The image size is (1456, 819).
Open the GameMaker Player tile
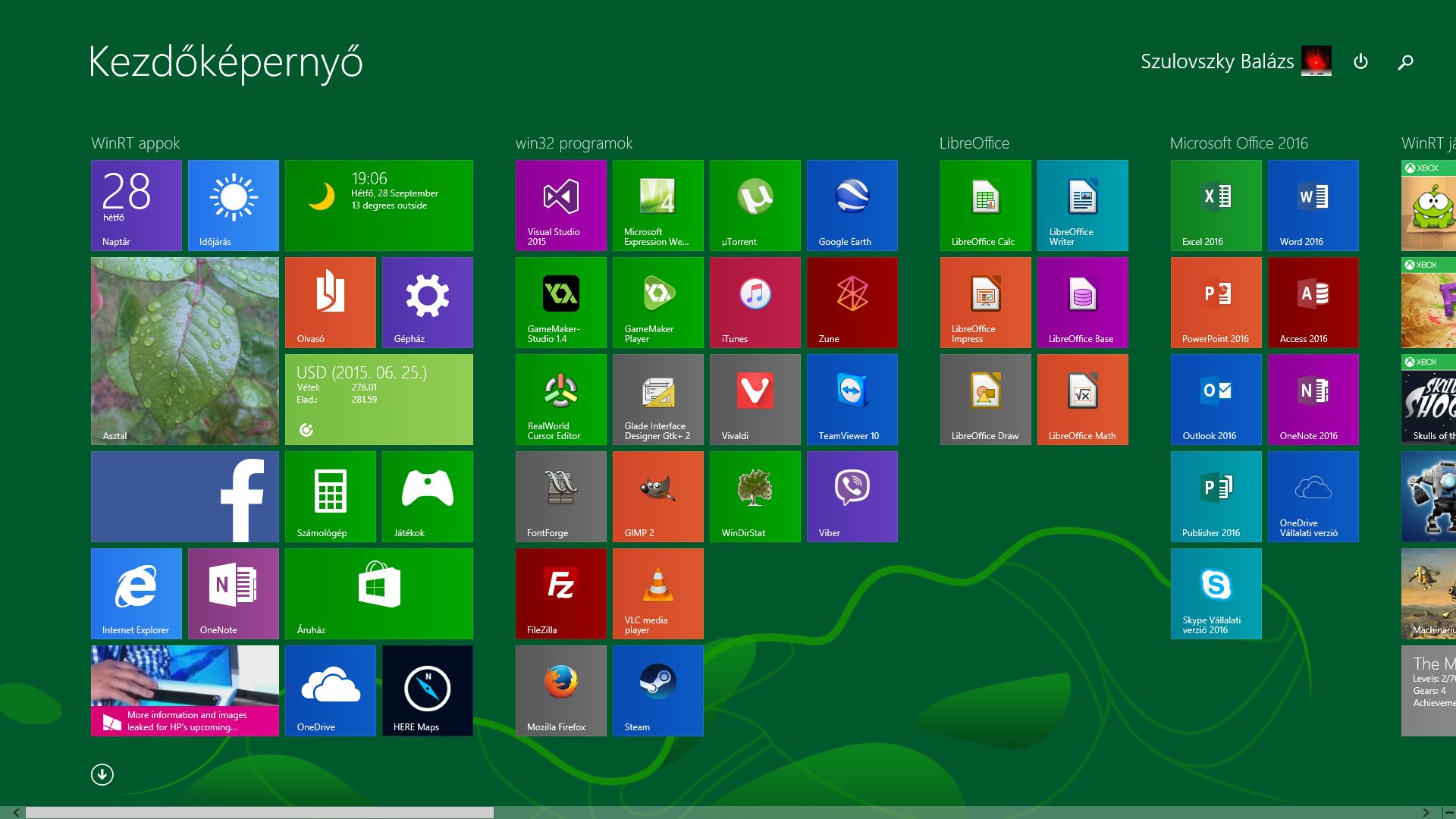tap(658, 303)
